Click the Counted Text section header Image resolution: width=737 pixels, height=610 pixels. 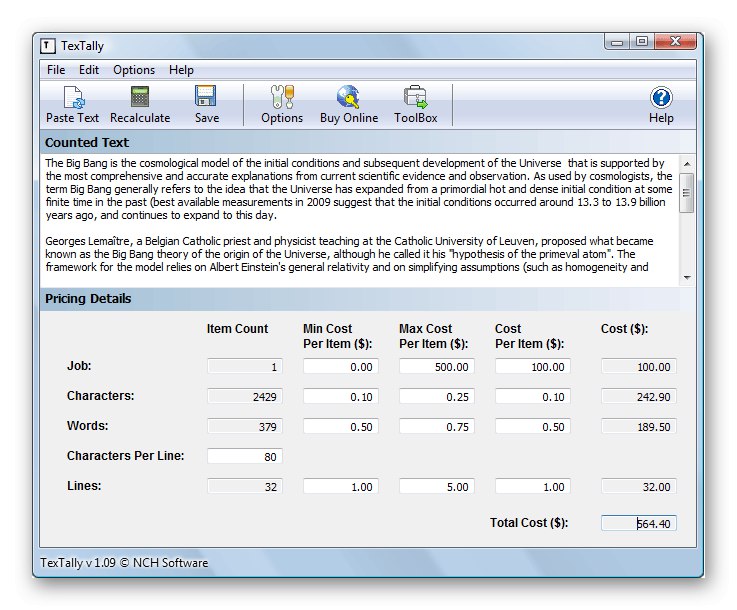coord(368,142)
